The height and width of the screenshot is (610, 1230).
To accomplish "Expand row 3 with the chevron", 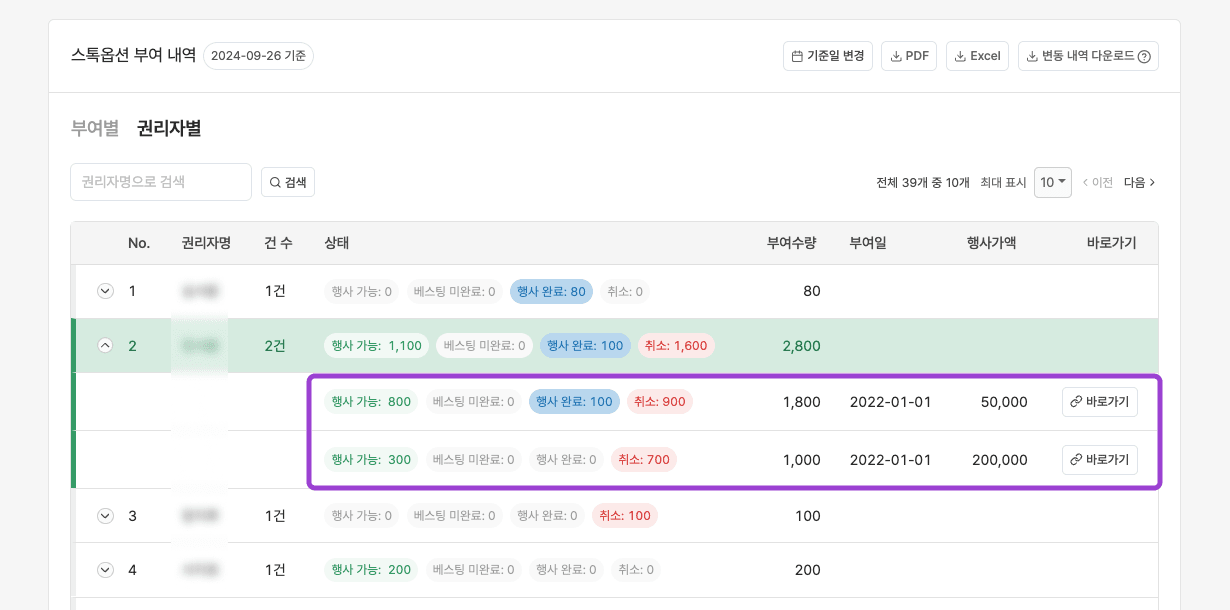I will (105, 516).
